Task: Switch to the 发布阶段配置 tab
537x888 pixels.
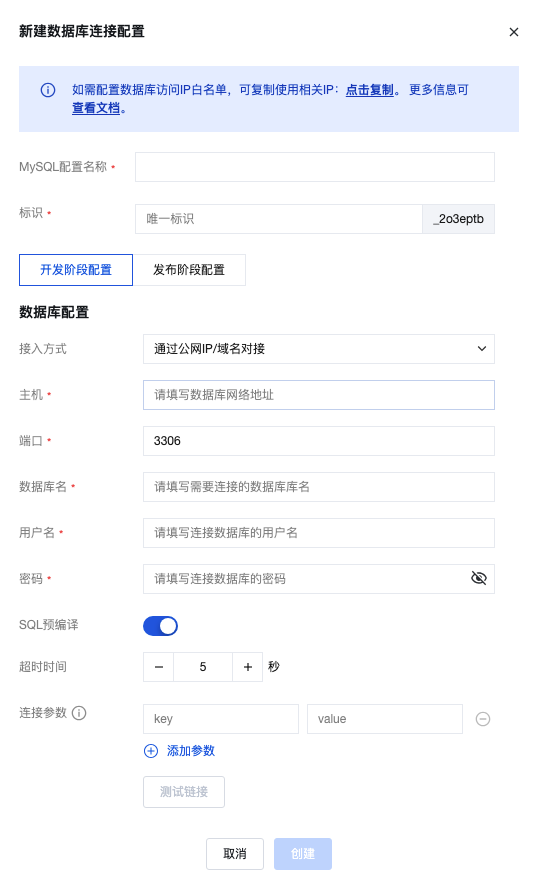Action: coord(189,270)
